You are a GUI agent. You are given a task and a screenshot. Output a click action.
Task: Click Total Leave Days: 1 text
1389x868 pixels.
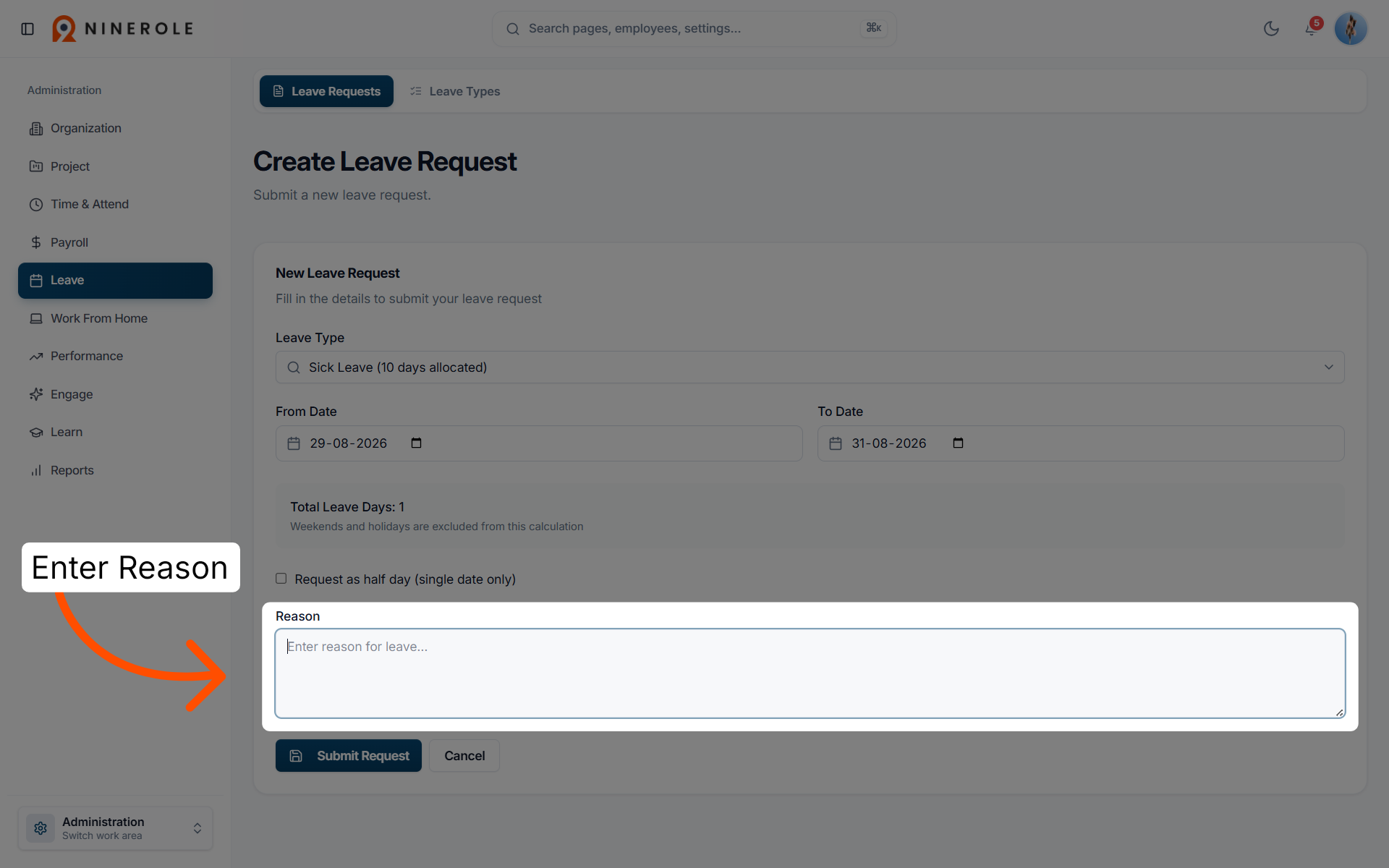click(x=347, y=507)
